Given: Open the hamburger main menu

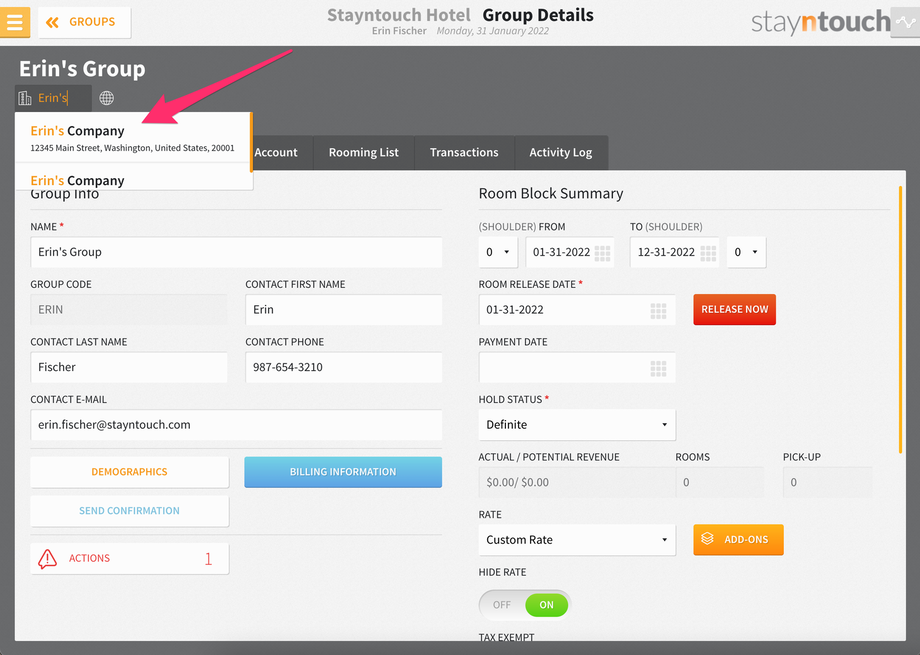Looking at the screenshot, I should click(x=15, y=22).
